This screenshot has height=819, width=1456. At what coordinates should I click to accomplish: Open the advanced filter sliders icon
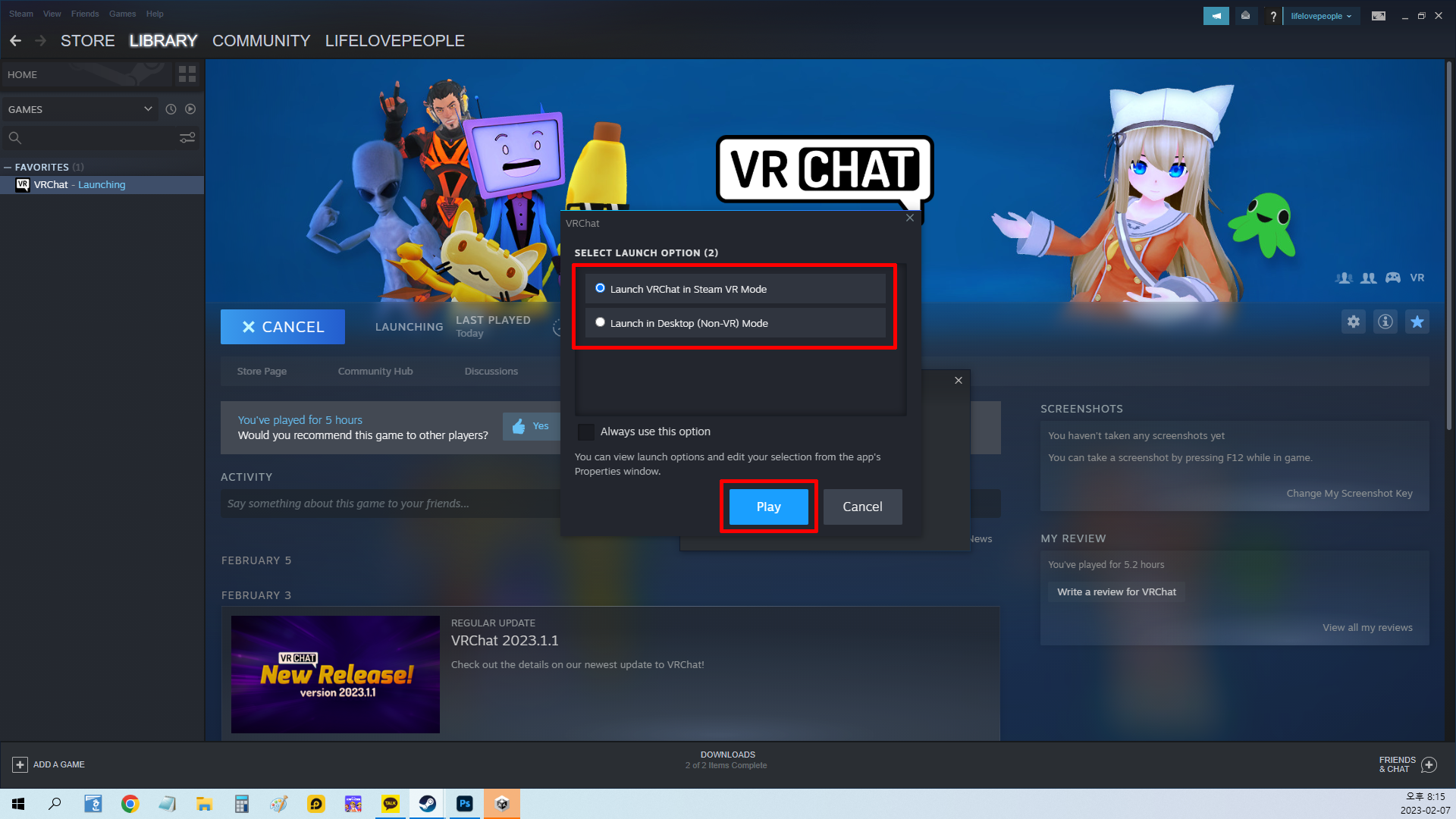click(x=187, y=137)
